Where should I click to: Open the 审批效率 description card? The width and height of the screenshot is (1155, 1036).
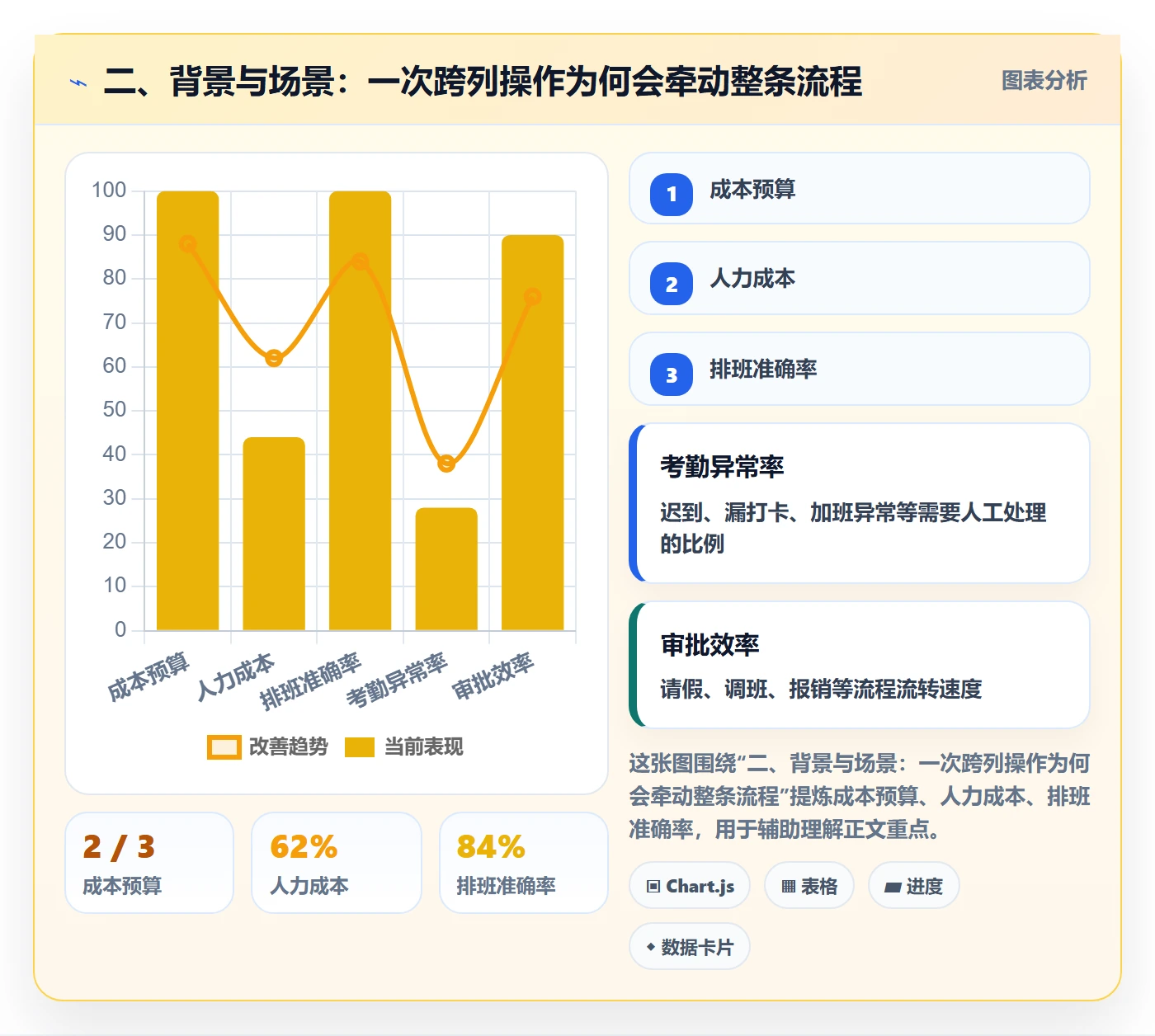pyautogui.click(x=859, y=665)
